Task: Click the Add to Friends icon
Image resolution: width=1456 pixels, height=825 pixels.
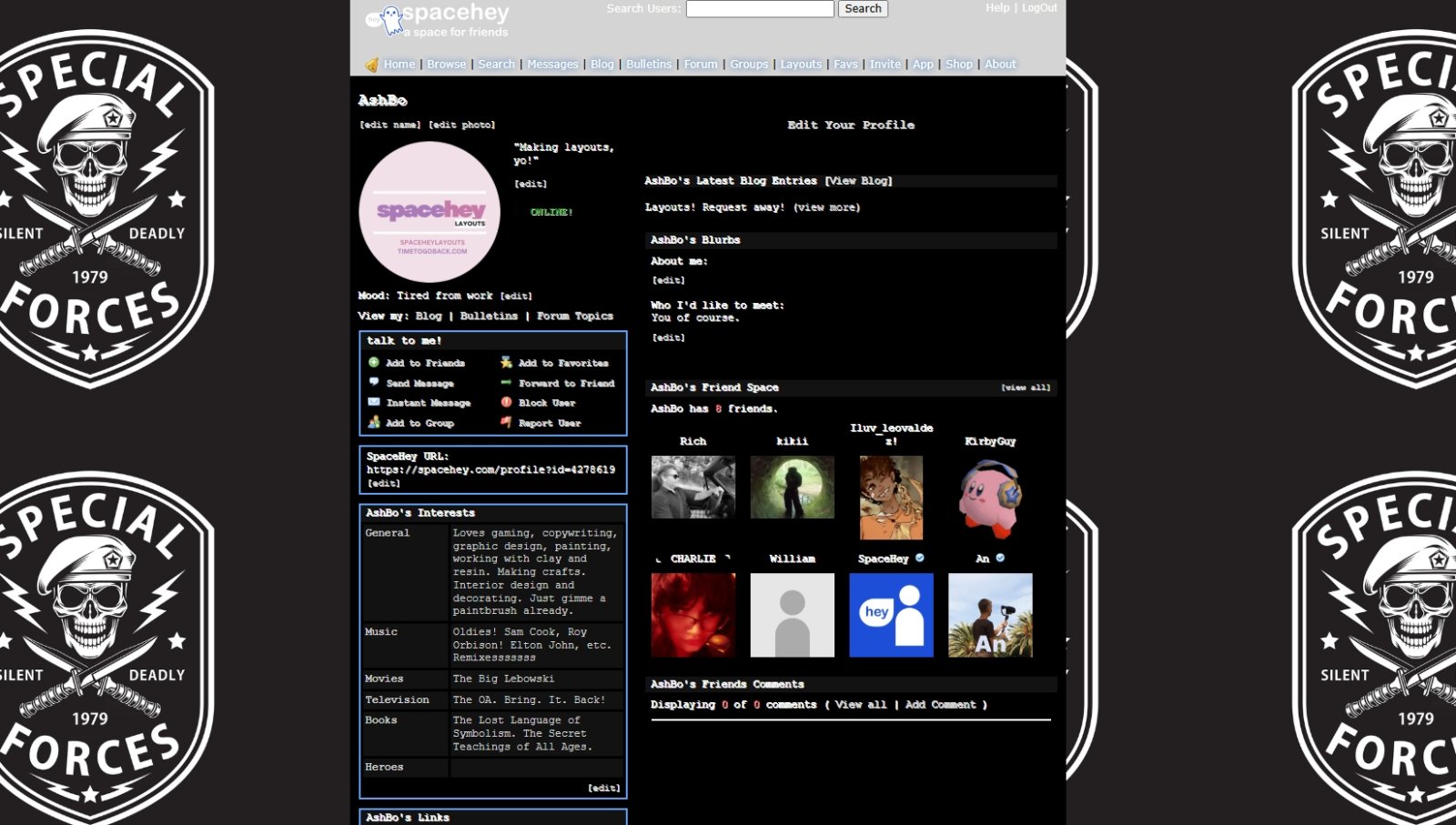Action: 373,362
